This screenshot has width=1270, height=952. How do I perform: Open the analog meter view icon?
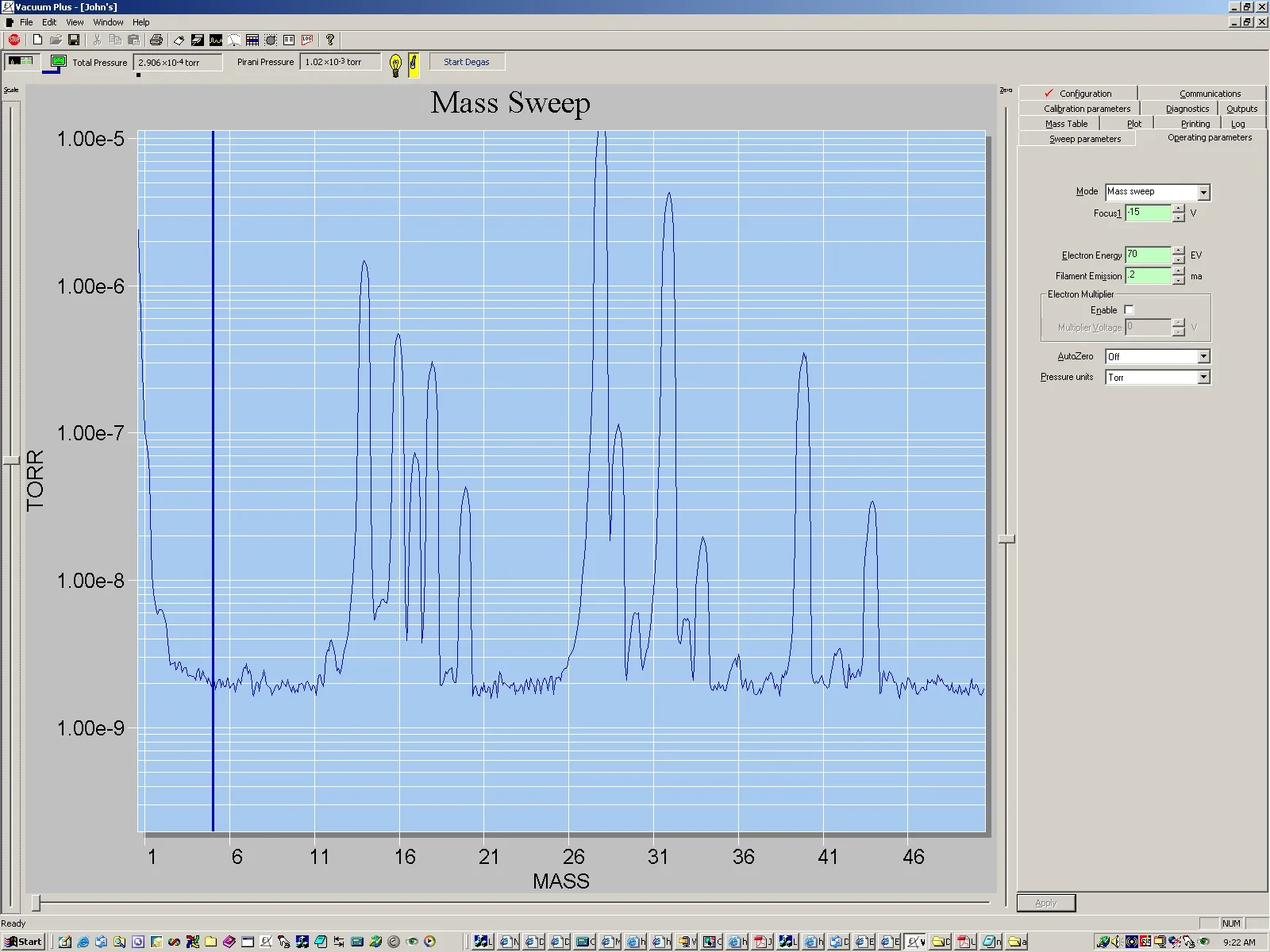[x=234, y=40]
